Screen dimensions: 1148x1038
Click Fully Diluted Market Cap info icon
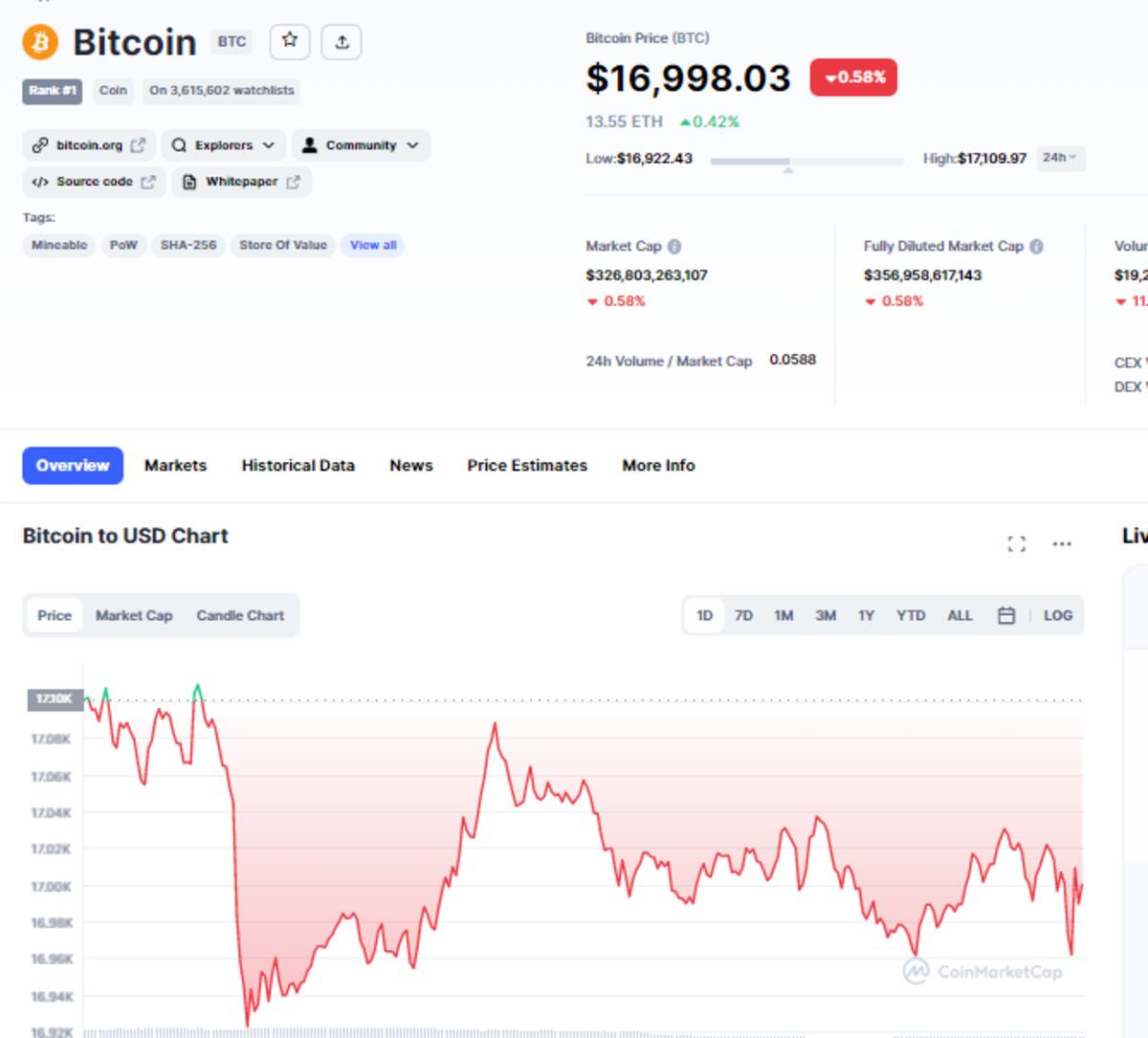tap(1036, 246)
